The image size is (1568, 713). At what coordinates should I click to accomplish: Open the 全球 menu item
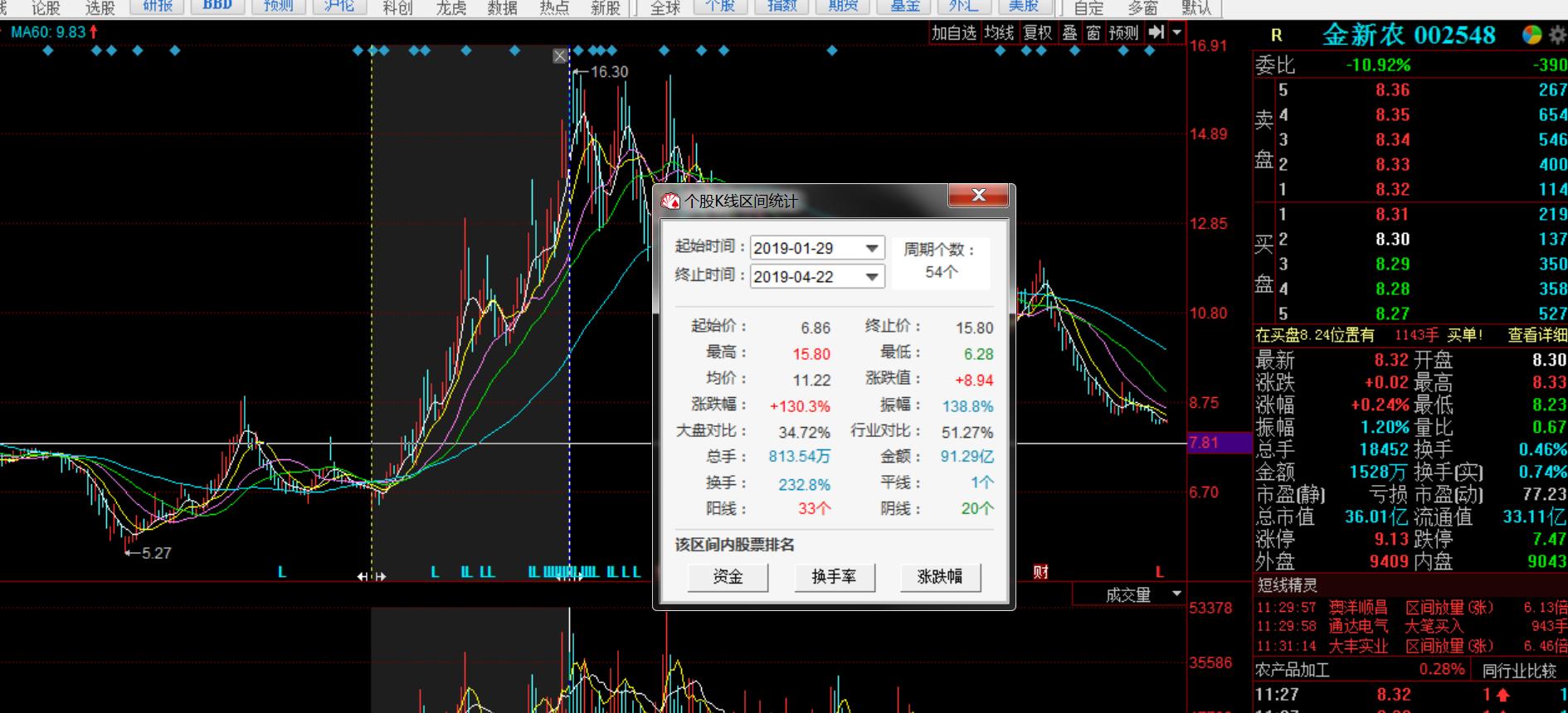coord(665,7)
